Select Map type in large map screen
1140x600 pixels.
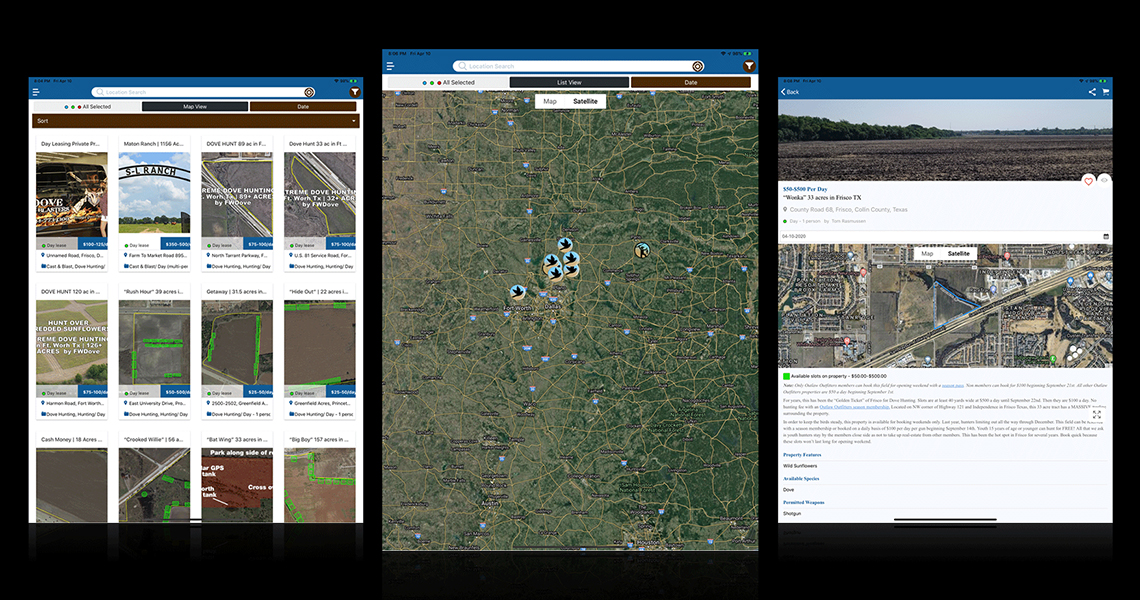[x=550, y=101]
